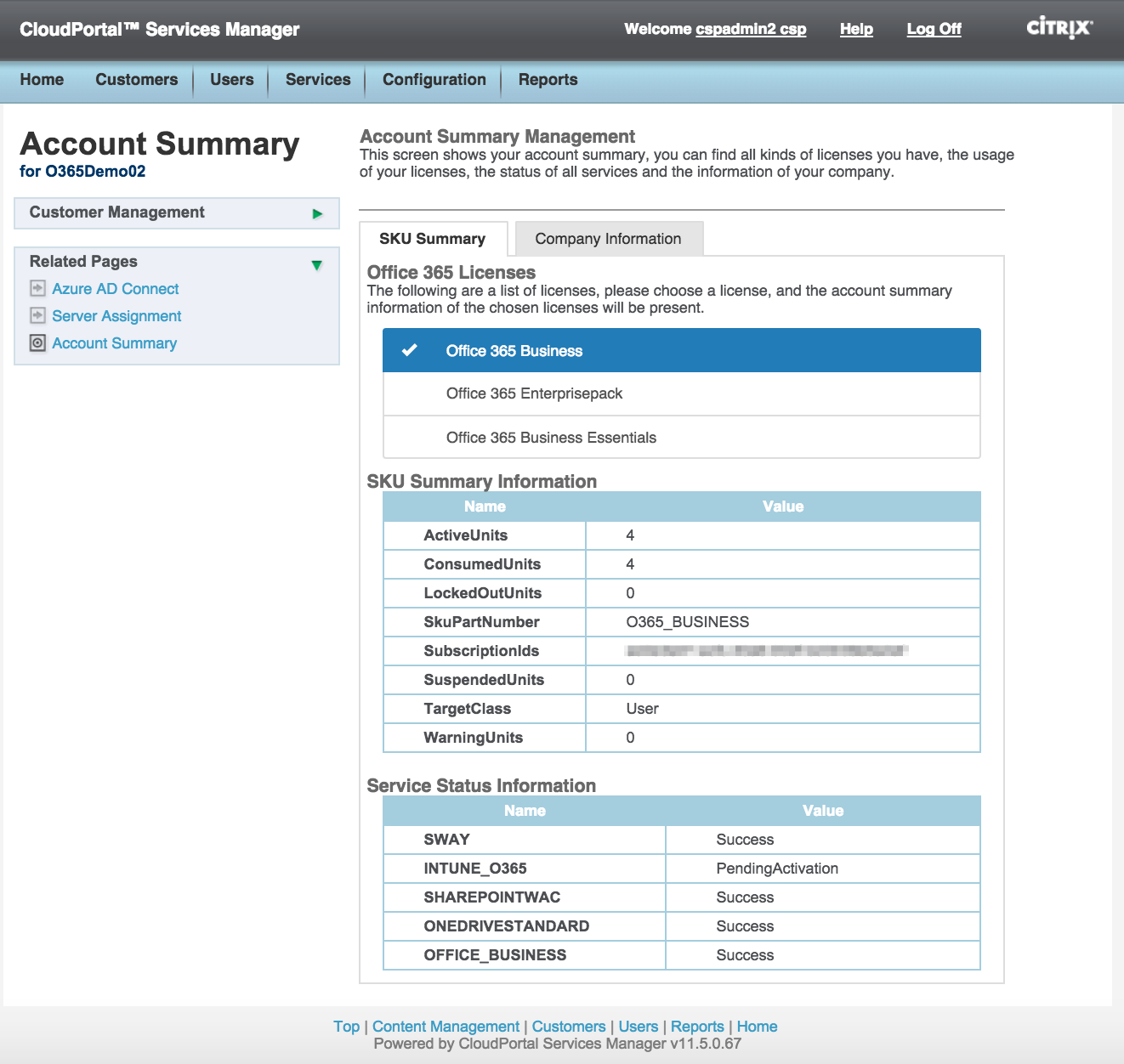Collapse the Related Pages panel arrow

317,265
